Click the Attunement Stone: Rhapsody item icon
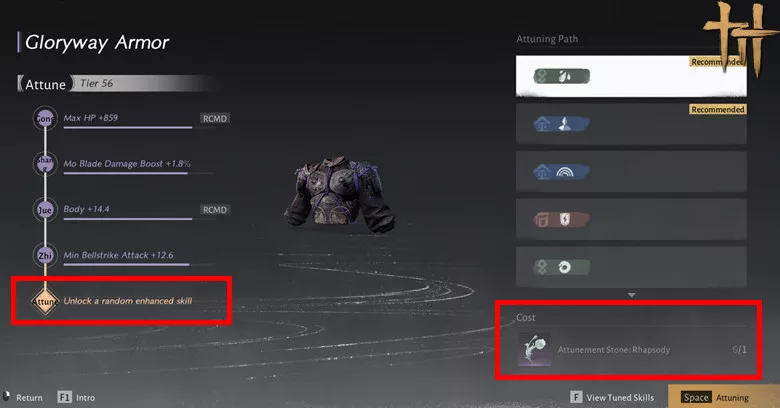 point(534,349)
